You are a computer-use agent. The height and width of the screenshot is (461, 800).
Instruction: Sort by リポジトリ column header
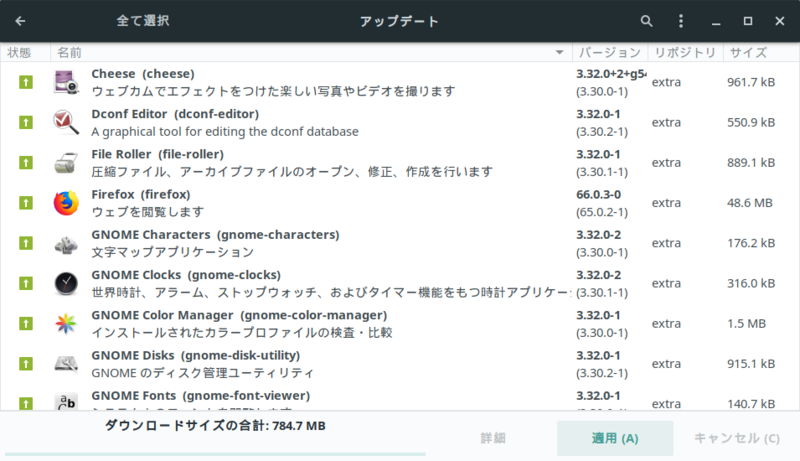pos(685,53)
